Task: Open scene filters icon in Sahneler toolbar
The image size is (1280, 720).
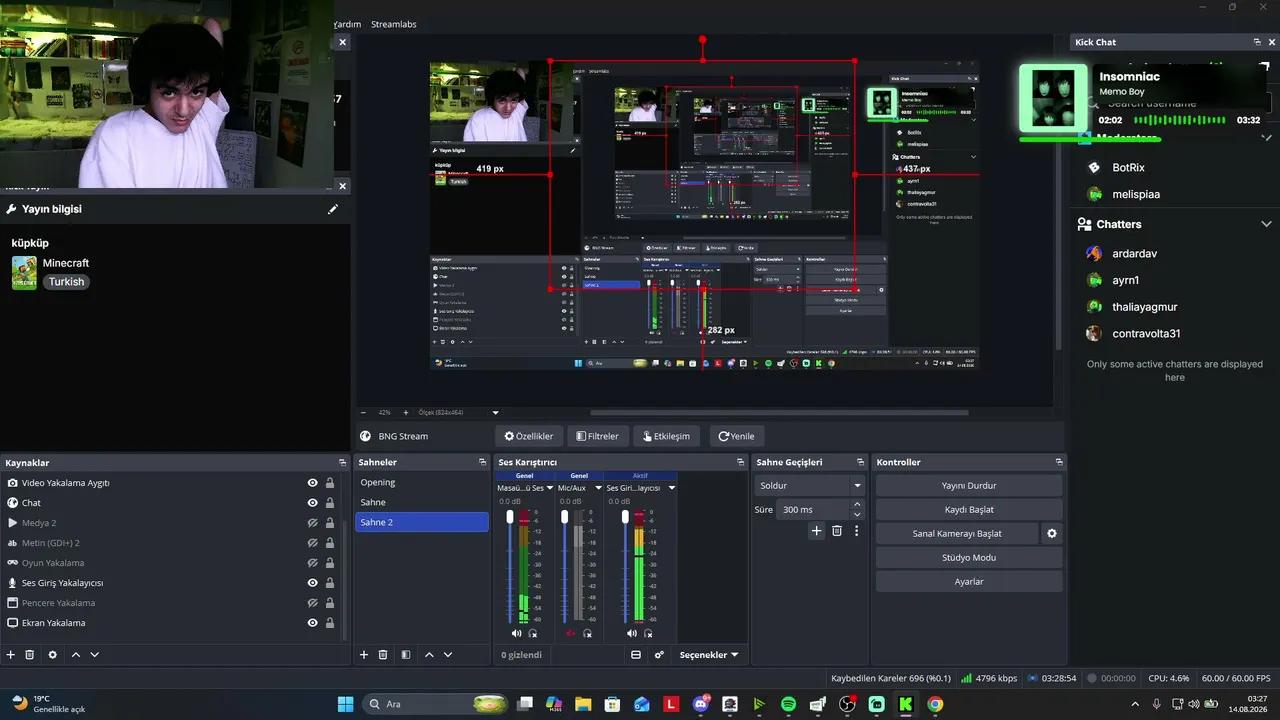Action: tap(406, 655)
